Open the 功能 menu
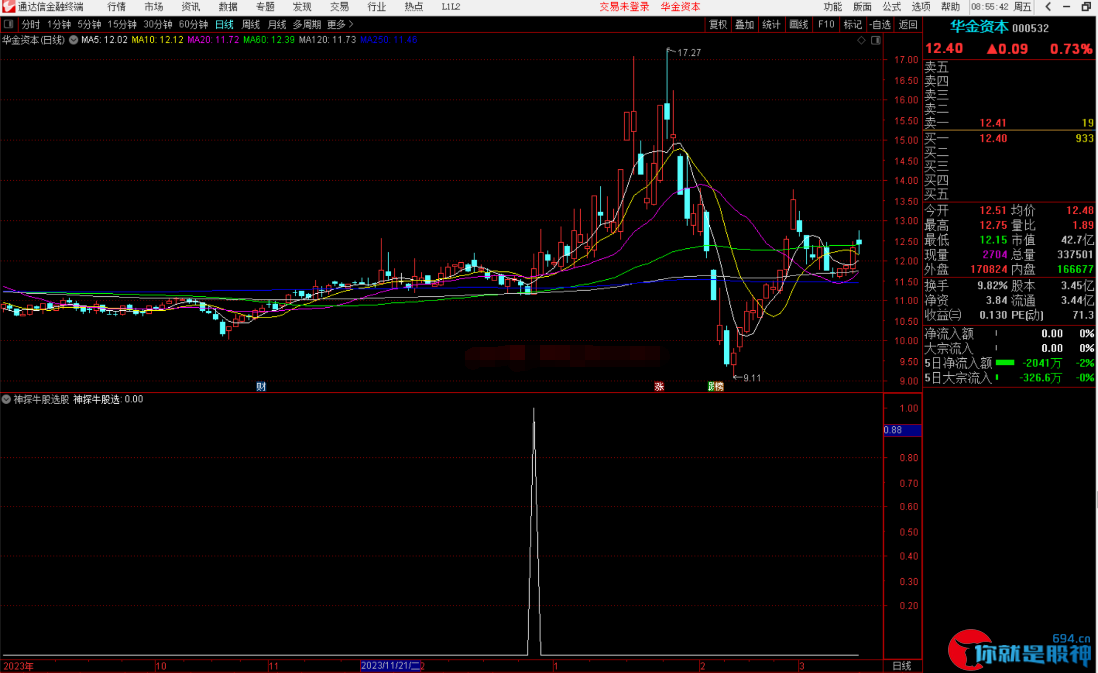 pos(833,6)
